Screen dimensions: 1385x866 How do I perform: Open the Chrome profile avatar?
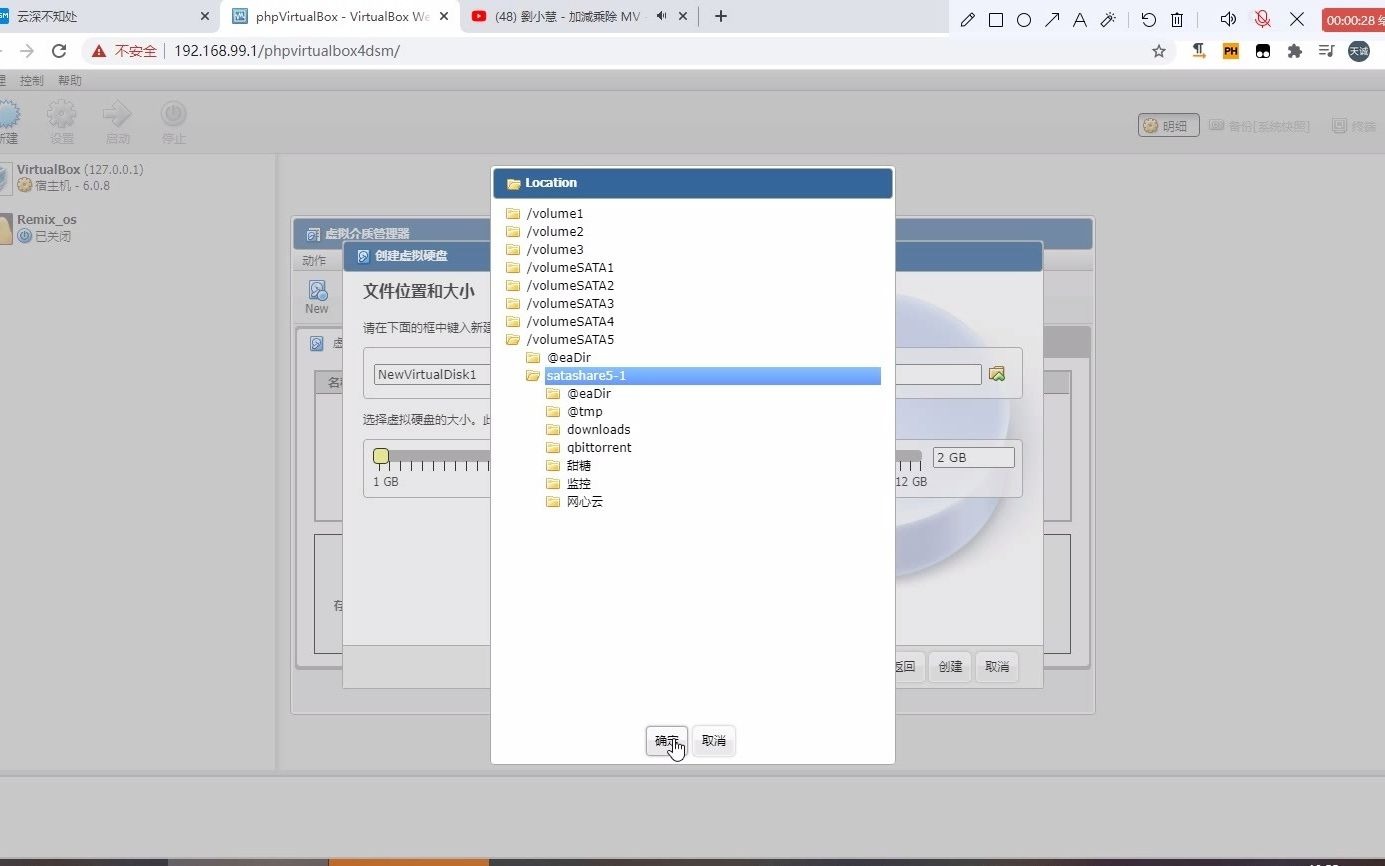(1359, 51)
